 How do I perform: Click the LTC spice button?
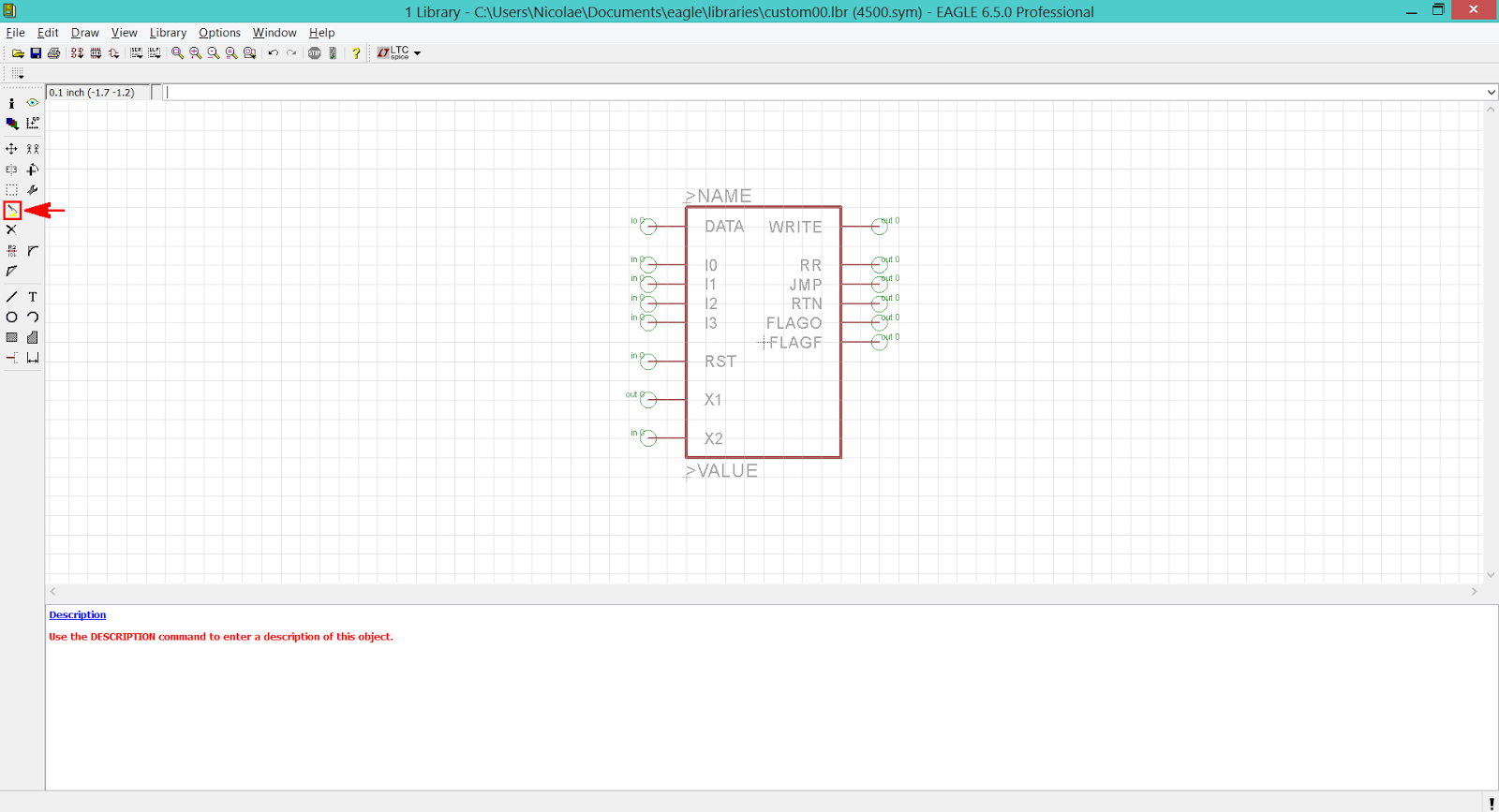(393, 53)
